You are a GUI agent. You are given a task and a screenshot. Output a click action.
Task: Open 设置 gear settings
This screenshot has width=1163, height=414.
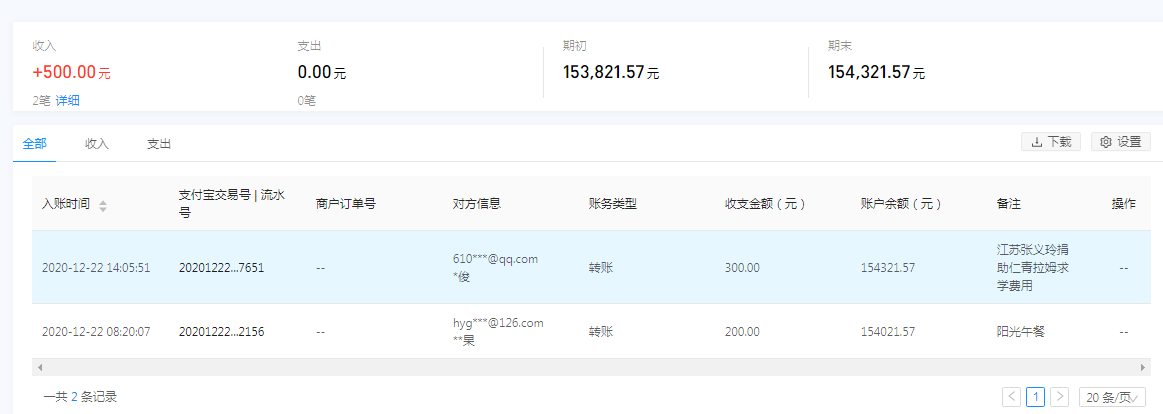click(1120, 142)
